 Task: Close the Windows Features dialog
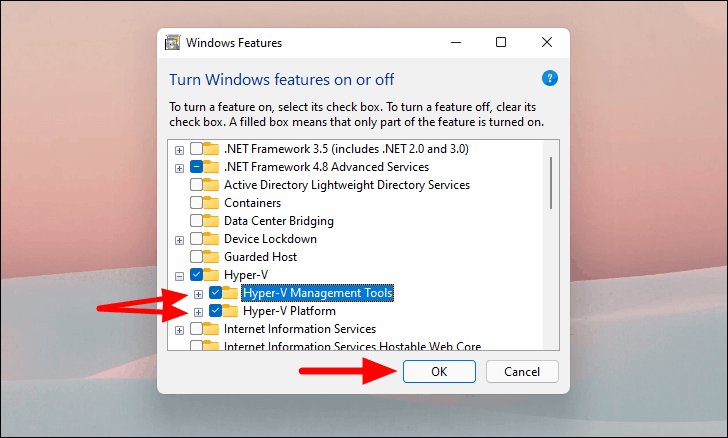pyautogui.click(x=547, y=43)
